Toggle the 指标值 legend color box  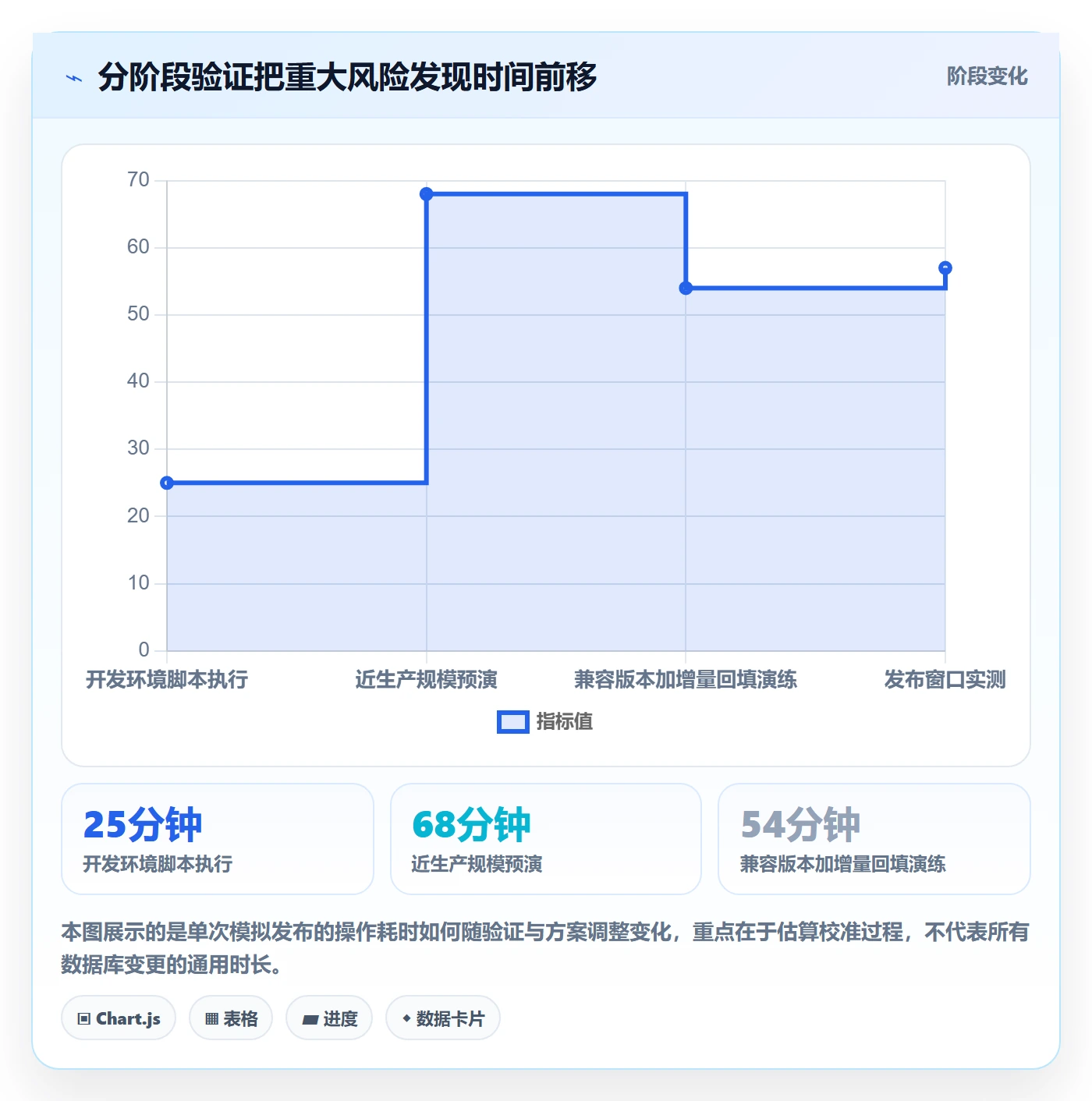[512, 722]
